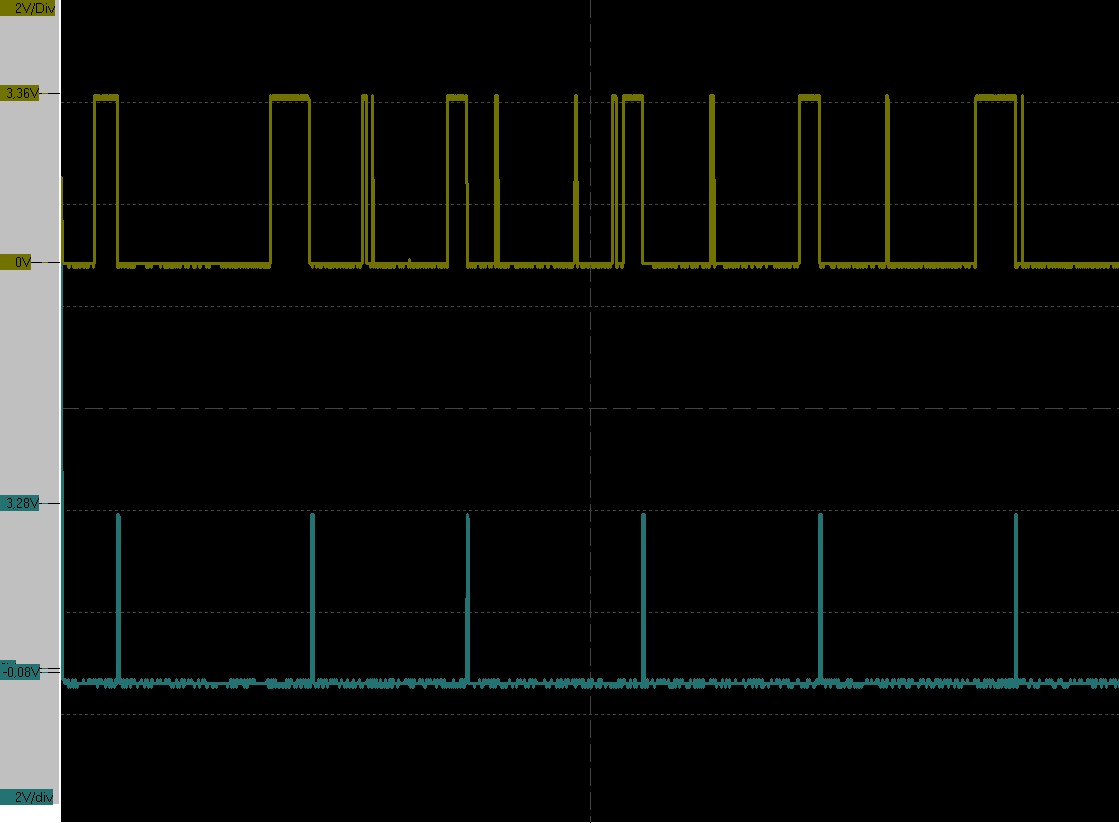The image size is (1119, 823).
Task: Click the teal 2V/div scale label
Action: click(x=28, y=797)
